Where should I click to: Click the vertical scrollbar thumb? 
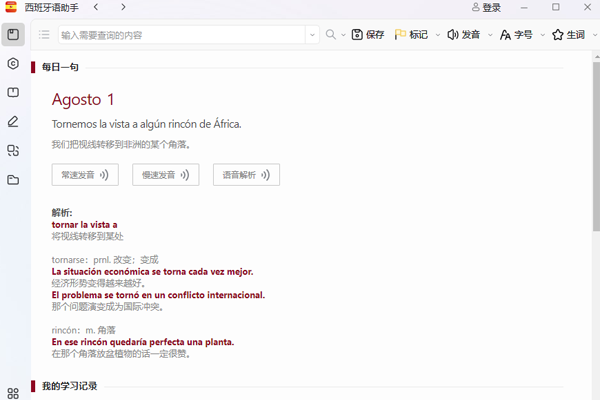(x=597, y=146)
